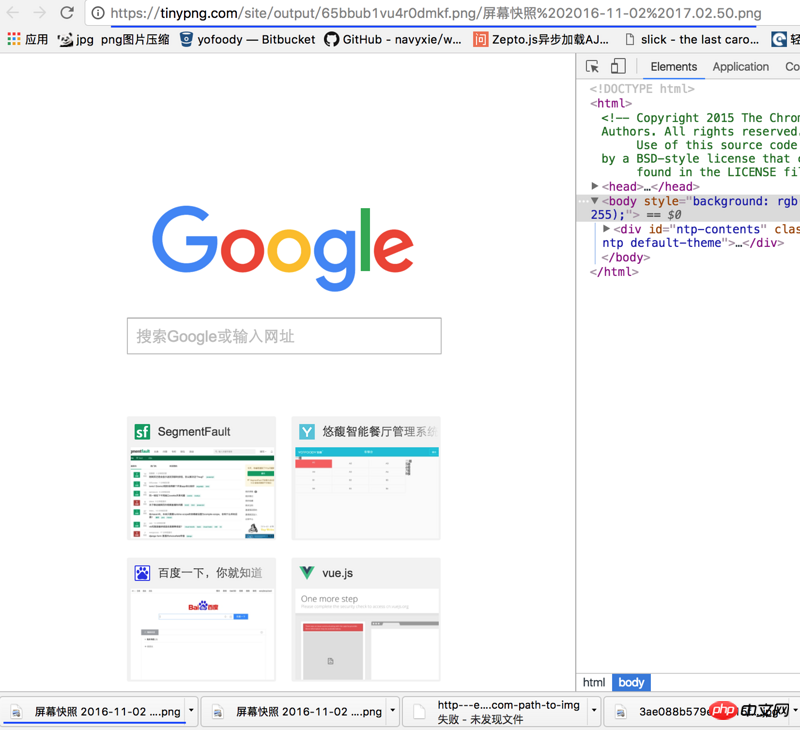
Task: Click the 3ae088b579 download file icon
Action: pyautogui.click(x=620, y=712)
